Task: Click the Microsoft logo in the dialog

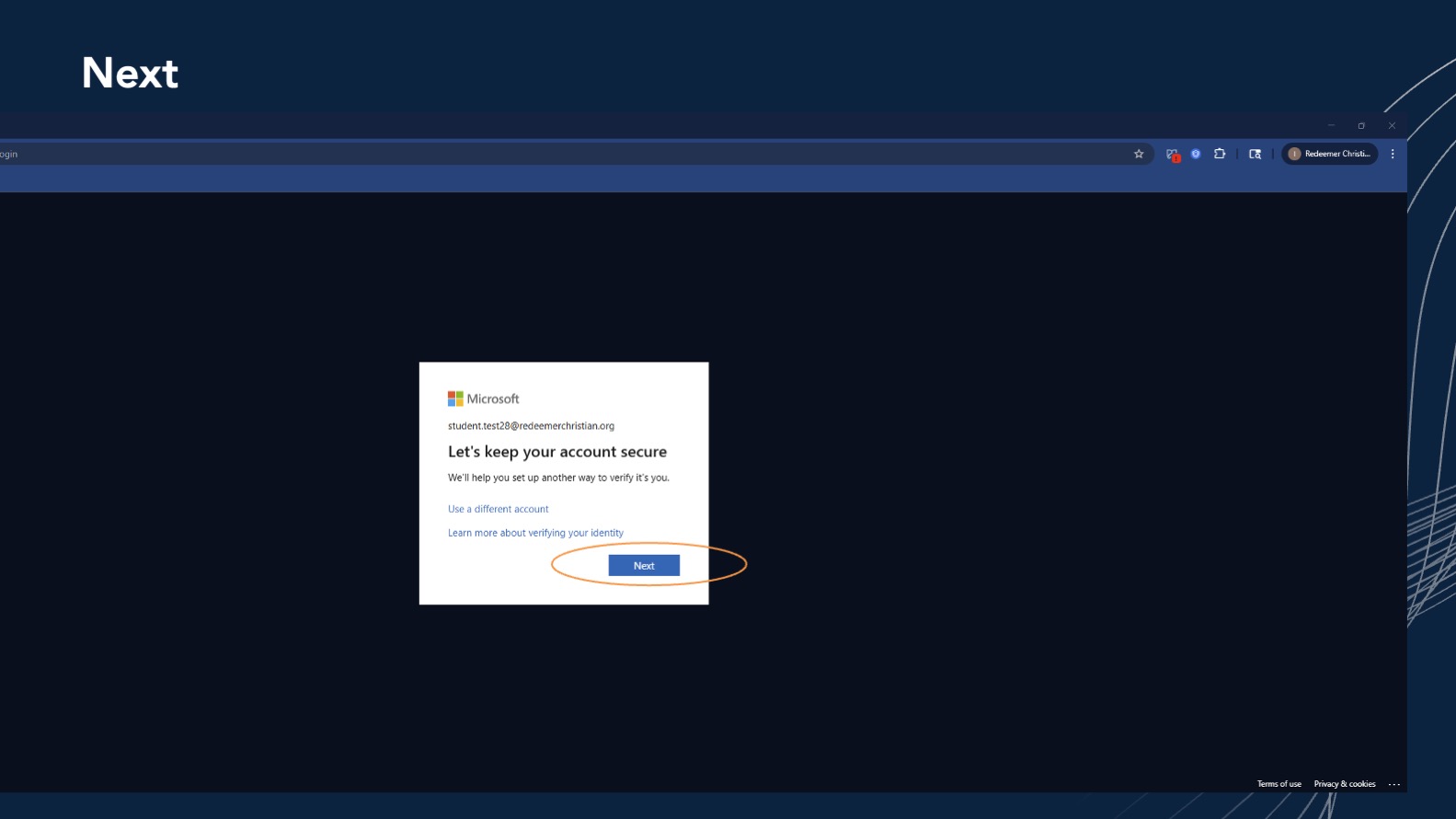Action: coord(484,398)
